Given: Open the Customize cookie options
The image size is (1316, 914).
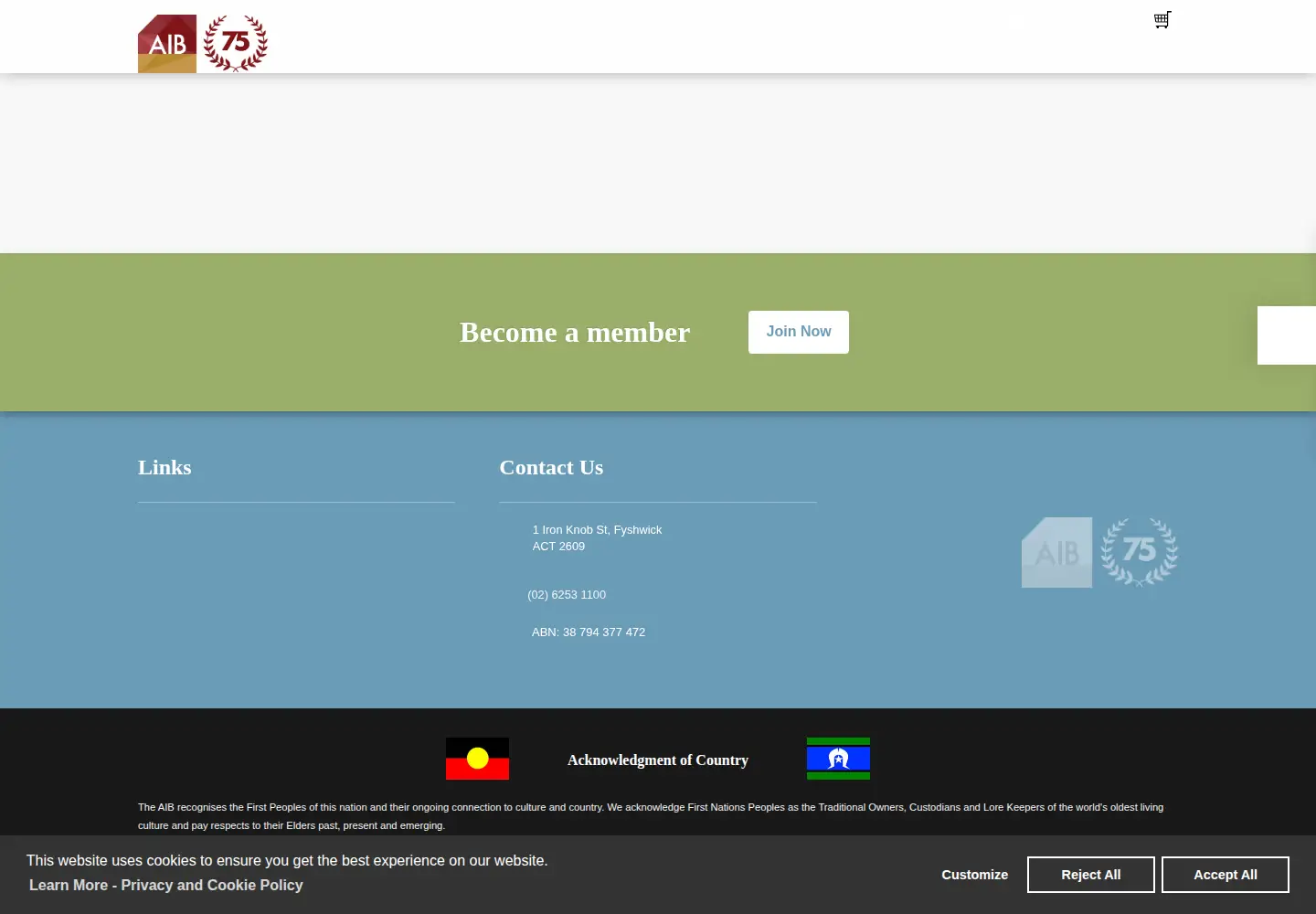Looking at the screenshot, I should pos(975,875).
